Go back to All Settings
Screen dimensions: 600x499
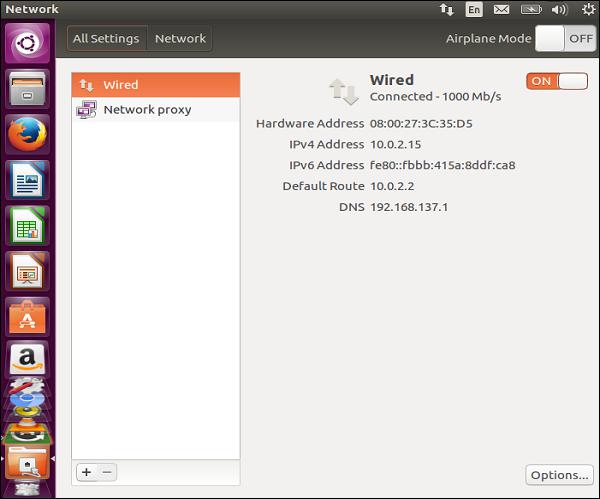tap(107, 38)
